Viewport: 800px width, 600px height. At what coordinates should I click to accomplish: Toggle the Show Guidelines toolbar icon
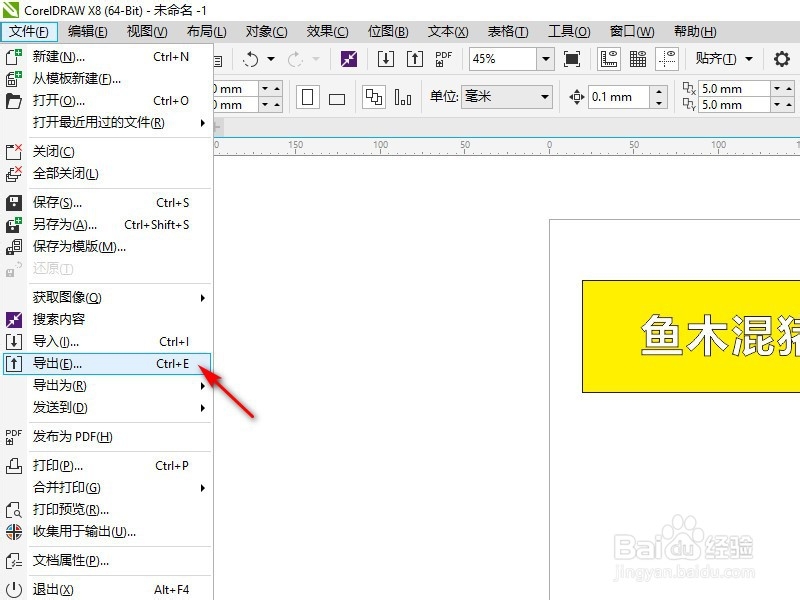(x=667, y=59)
